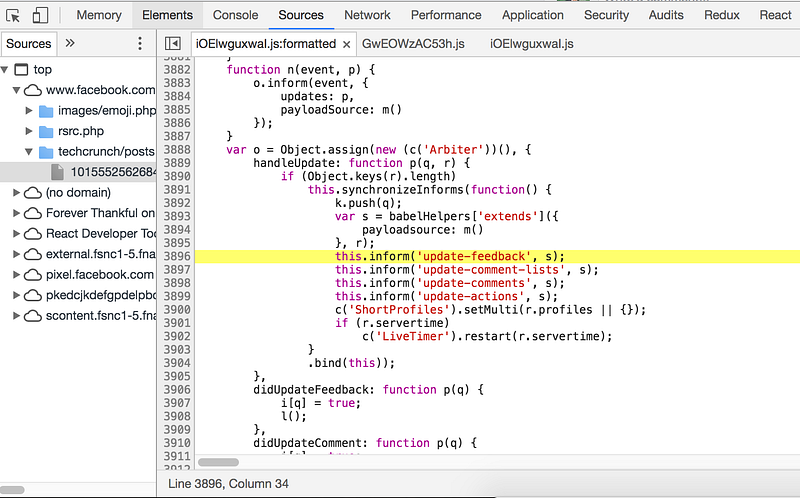
Task: Expand the images/emoji.php folder
Action: pos(29,110)
